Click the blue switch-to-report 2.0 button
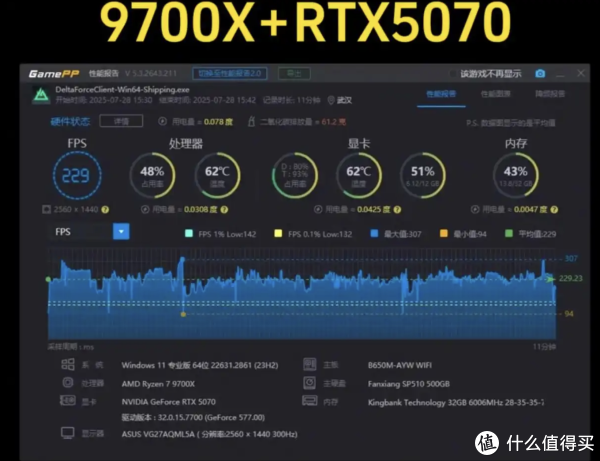Viewport: 600px width, 461px height. [x=233, y=73]
